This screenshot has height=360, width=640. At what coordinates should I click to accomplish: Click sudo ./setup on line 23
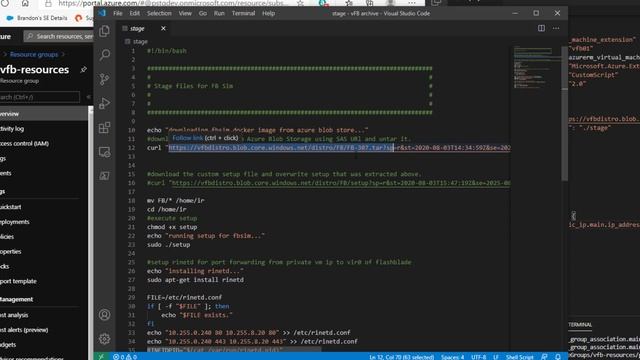(x=168, y=244)
